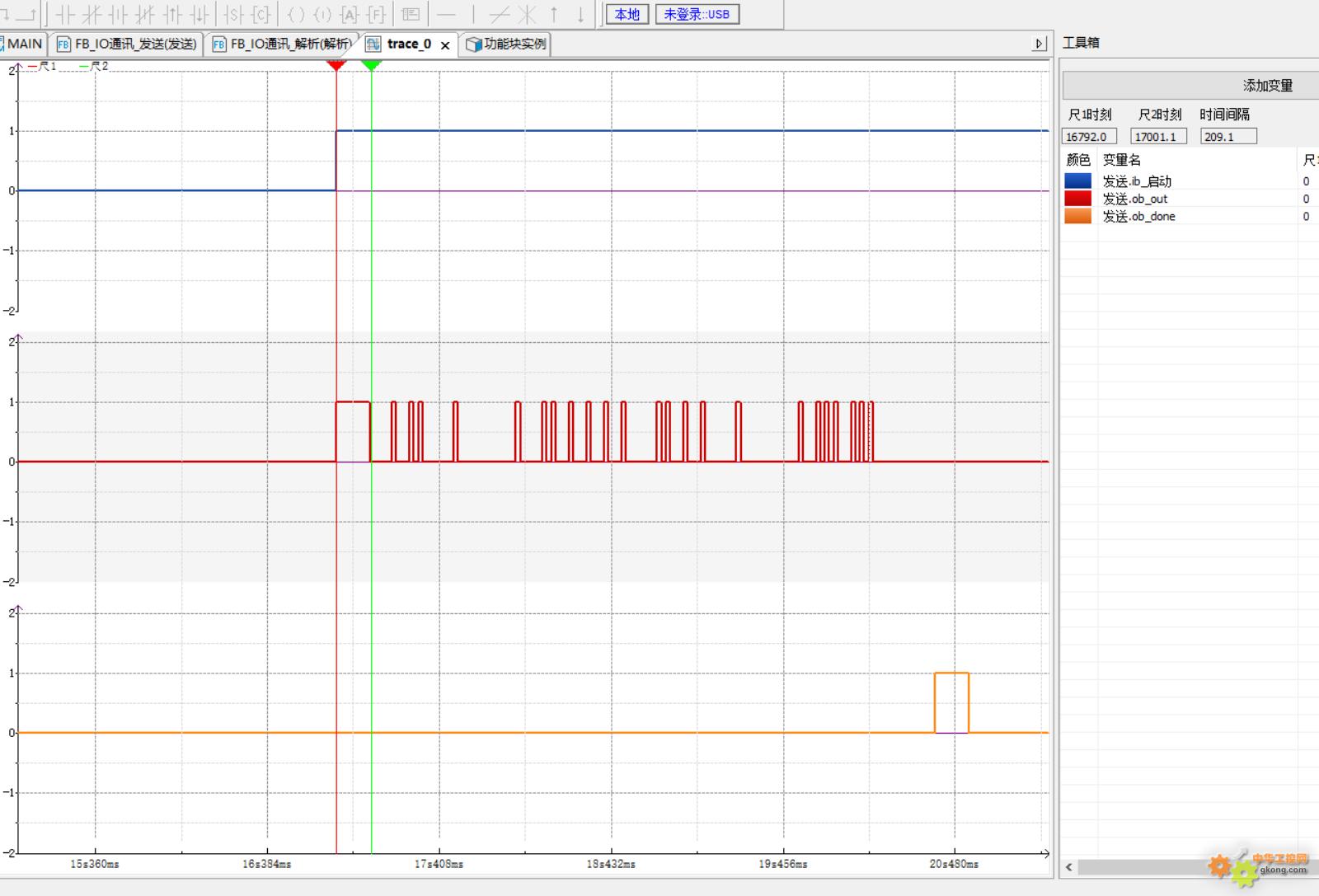Click the normally-open contact ladder icon
The height and width of the screenshot is (896, 1319).
pos(65,14)
